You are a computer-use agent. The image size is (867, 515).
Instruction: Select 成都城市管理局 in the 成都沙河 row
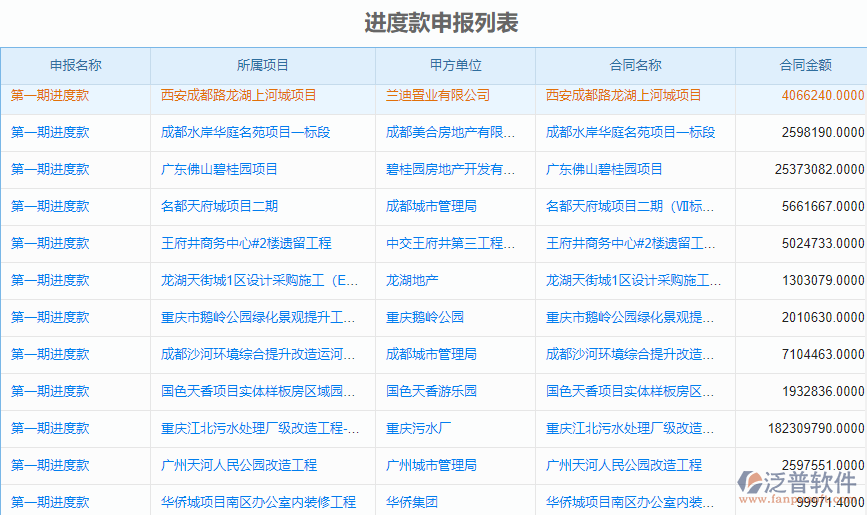click(431, 354)
